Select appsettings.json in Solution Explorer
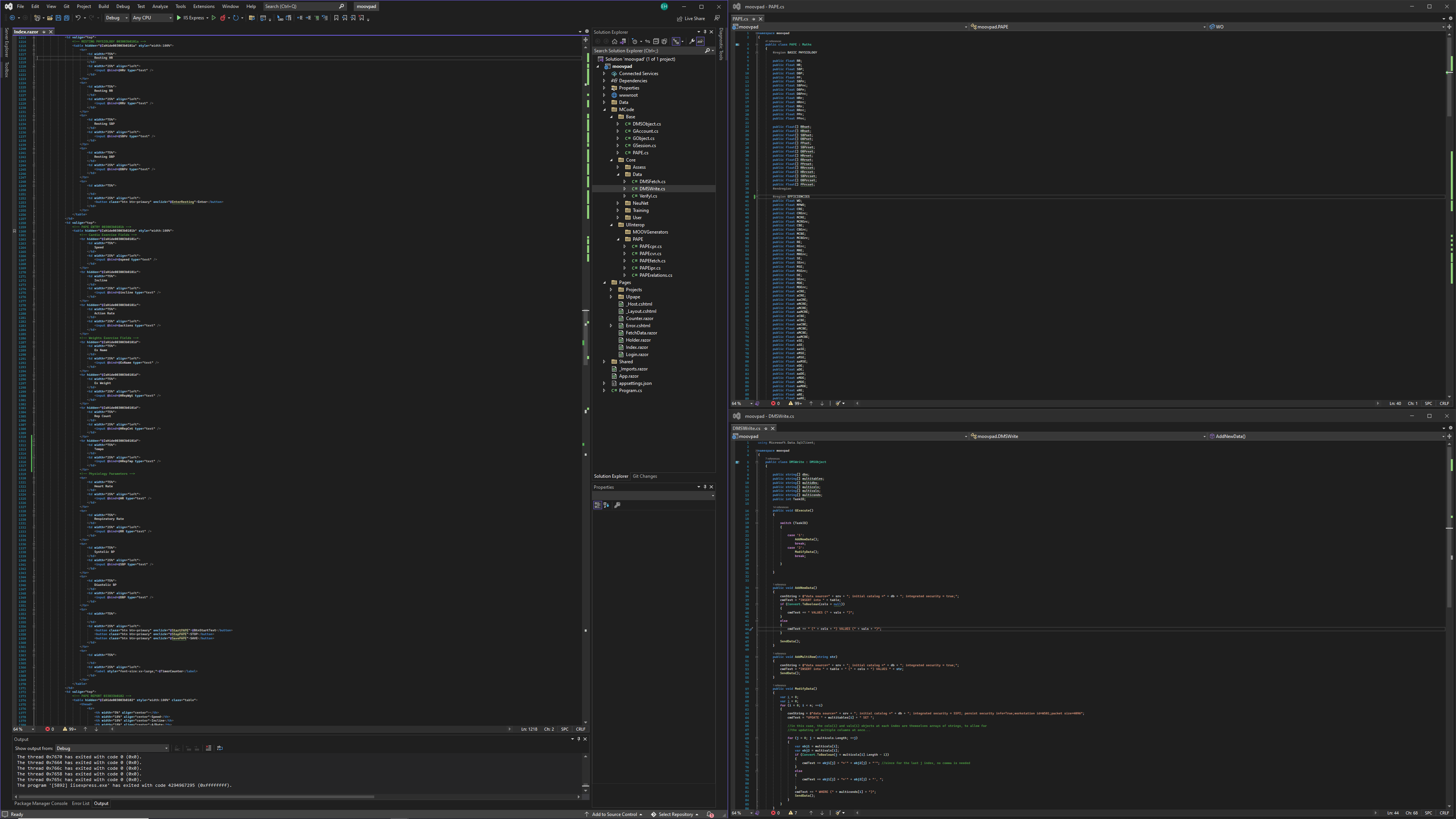 point(635,383)
